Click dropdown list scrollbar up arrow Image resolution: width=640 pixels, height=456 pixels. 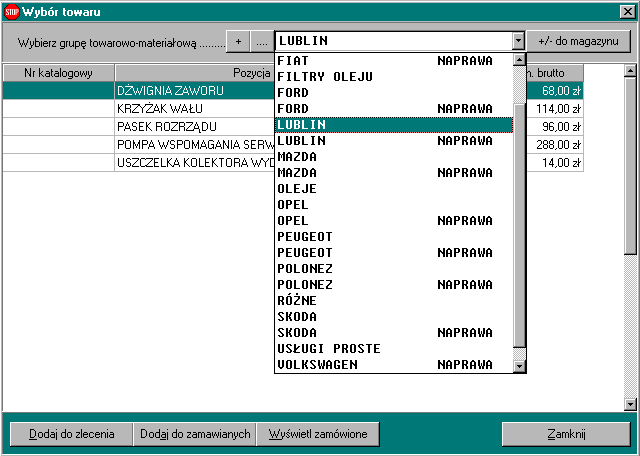519,60
